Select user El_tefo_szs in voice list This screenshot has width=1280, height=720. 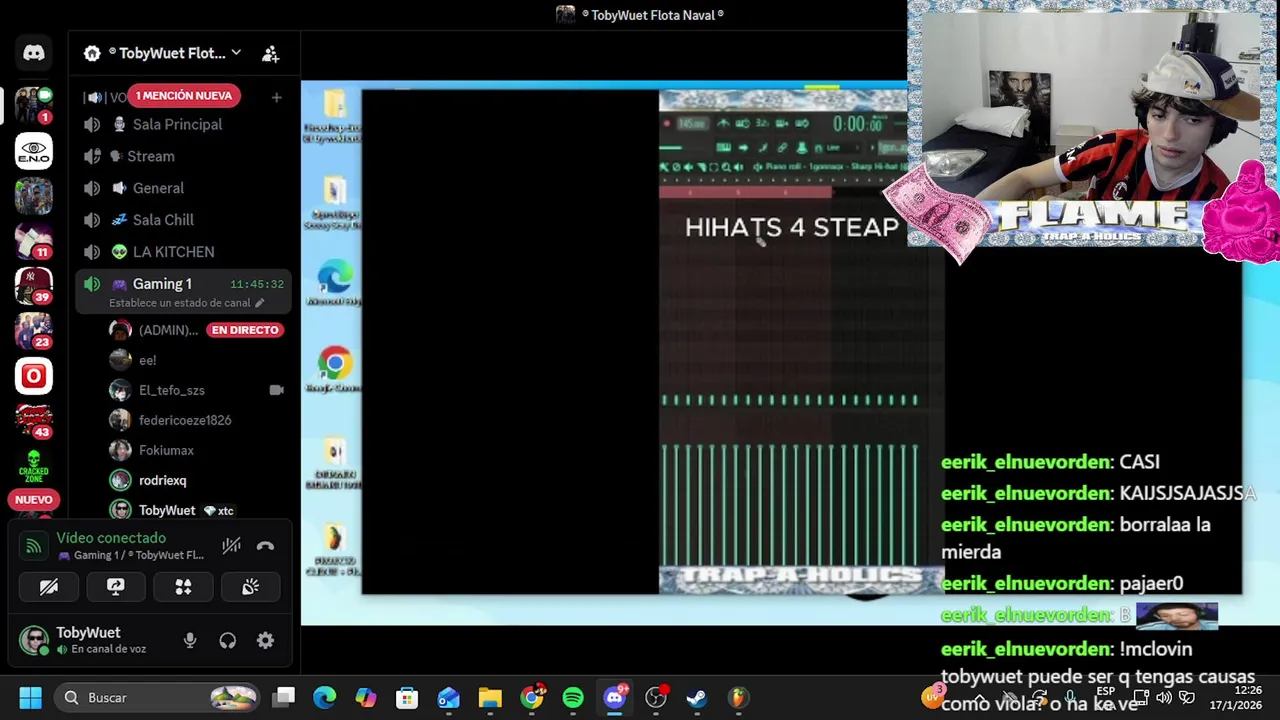coord(197,390)
